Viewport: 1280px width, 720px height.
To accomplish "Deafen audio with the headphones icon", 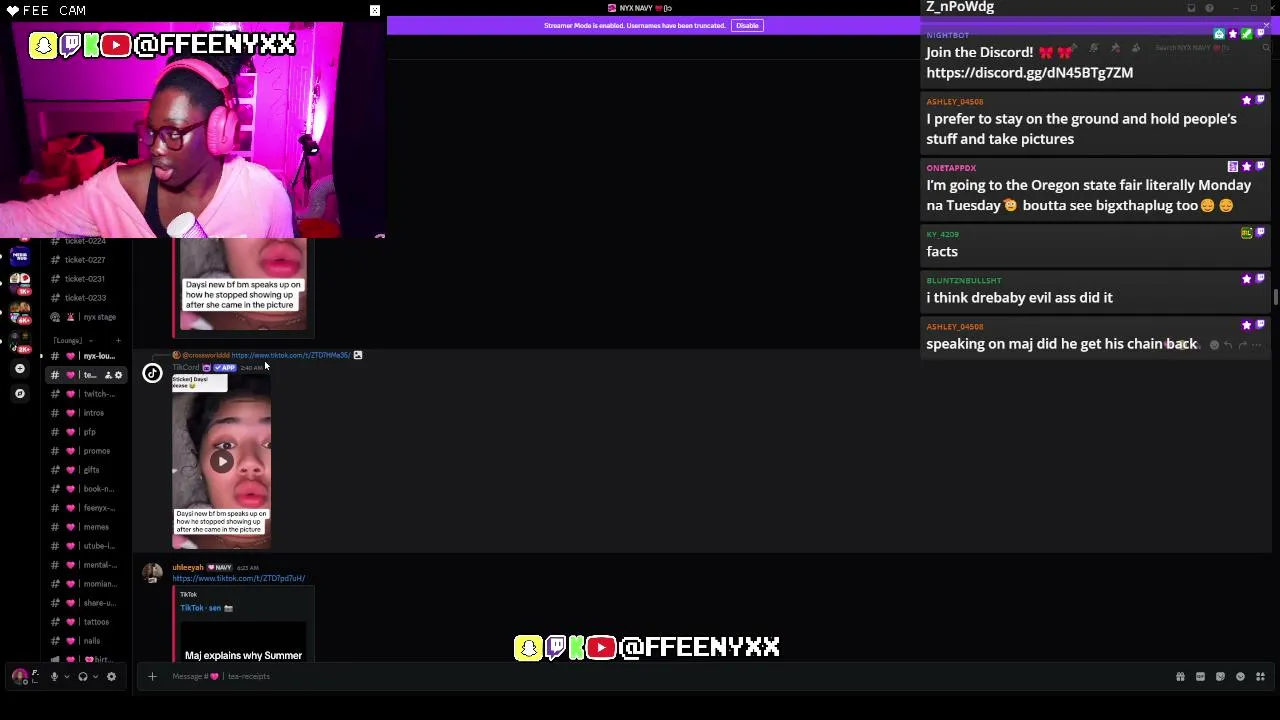I will pyautogui.click(x=83, y=676).
